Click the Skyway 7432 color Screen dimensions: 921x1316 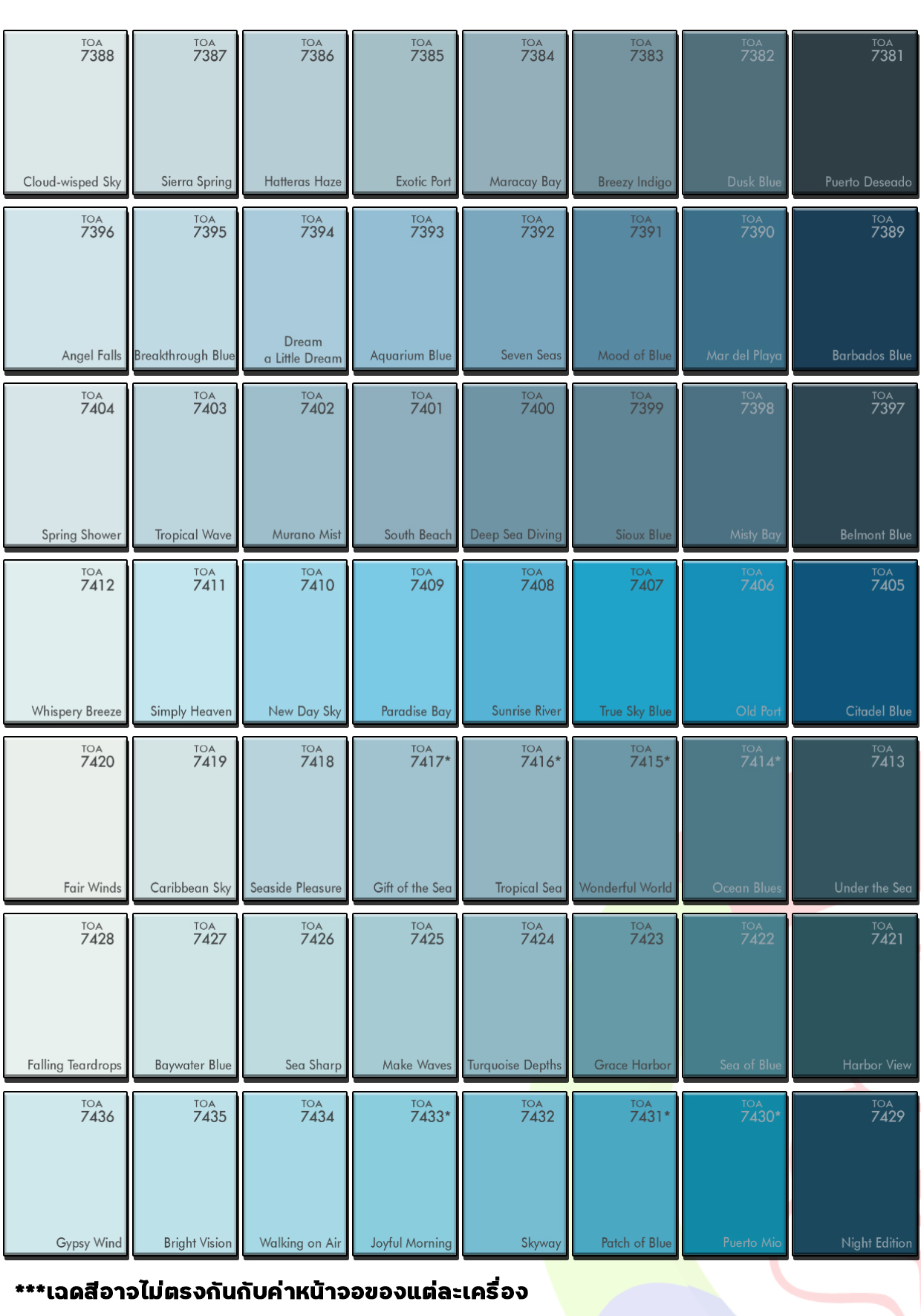pyautogui.click(x=515, y=1174)
